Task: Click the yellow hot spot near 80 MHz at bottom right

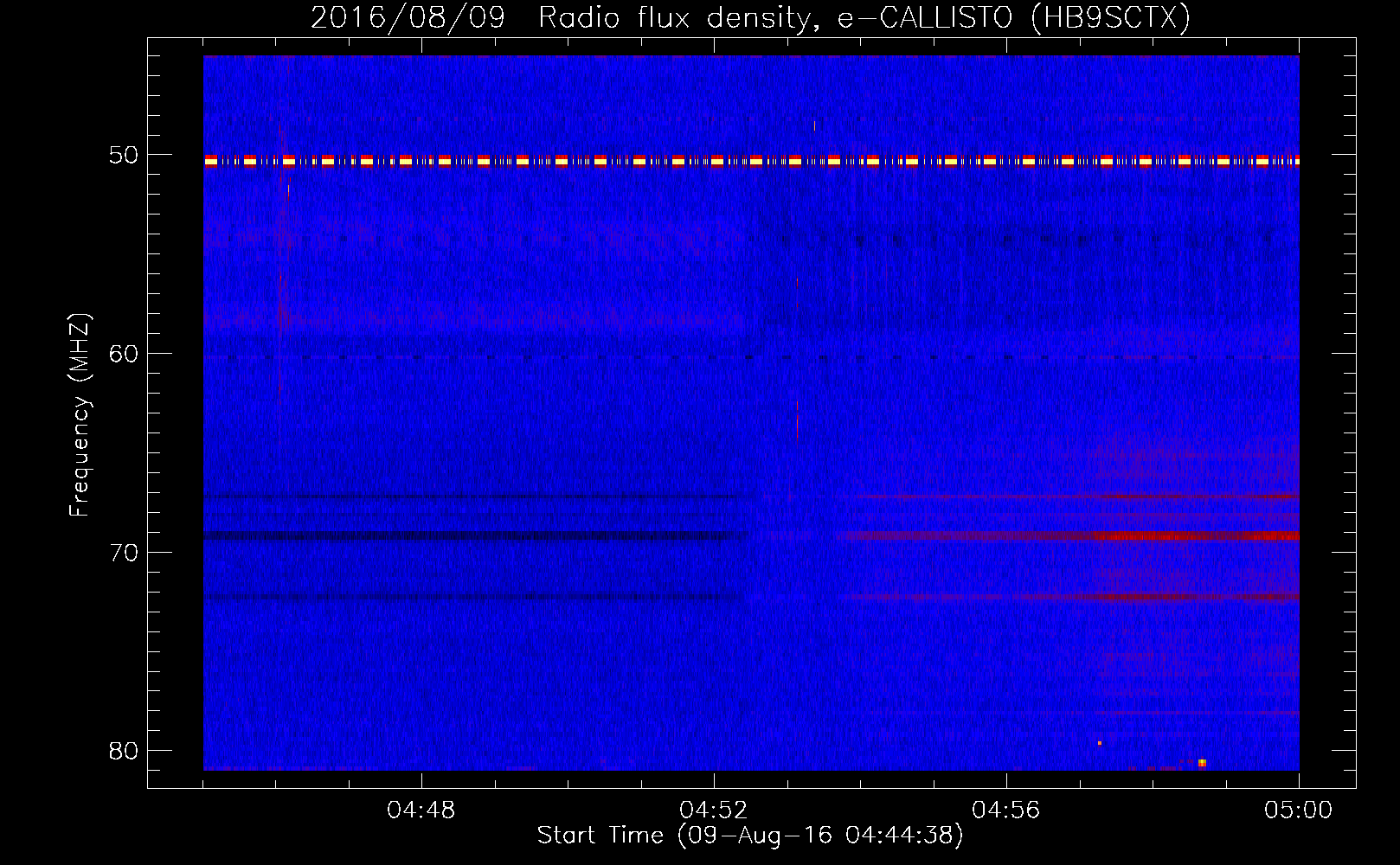Action: [x=1202, y=763]
